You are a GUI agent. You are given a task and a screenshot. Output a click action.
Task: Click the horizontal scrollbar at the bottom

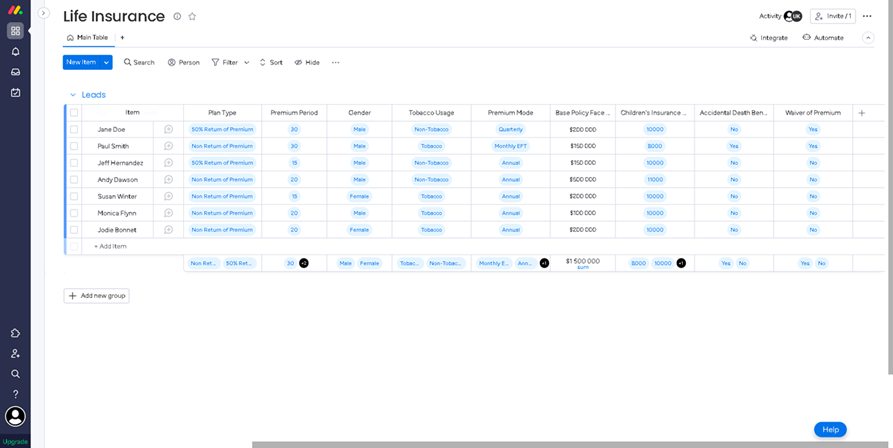pyautogui.click(x=570, y=444)
